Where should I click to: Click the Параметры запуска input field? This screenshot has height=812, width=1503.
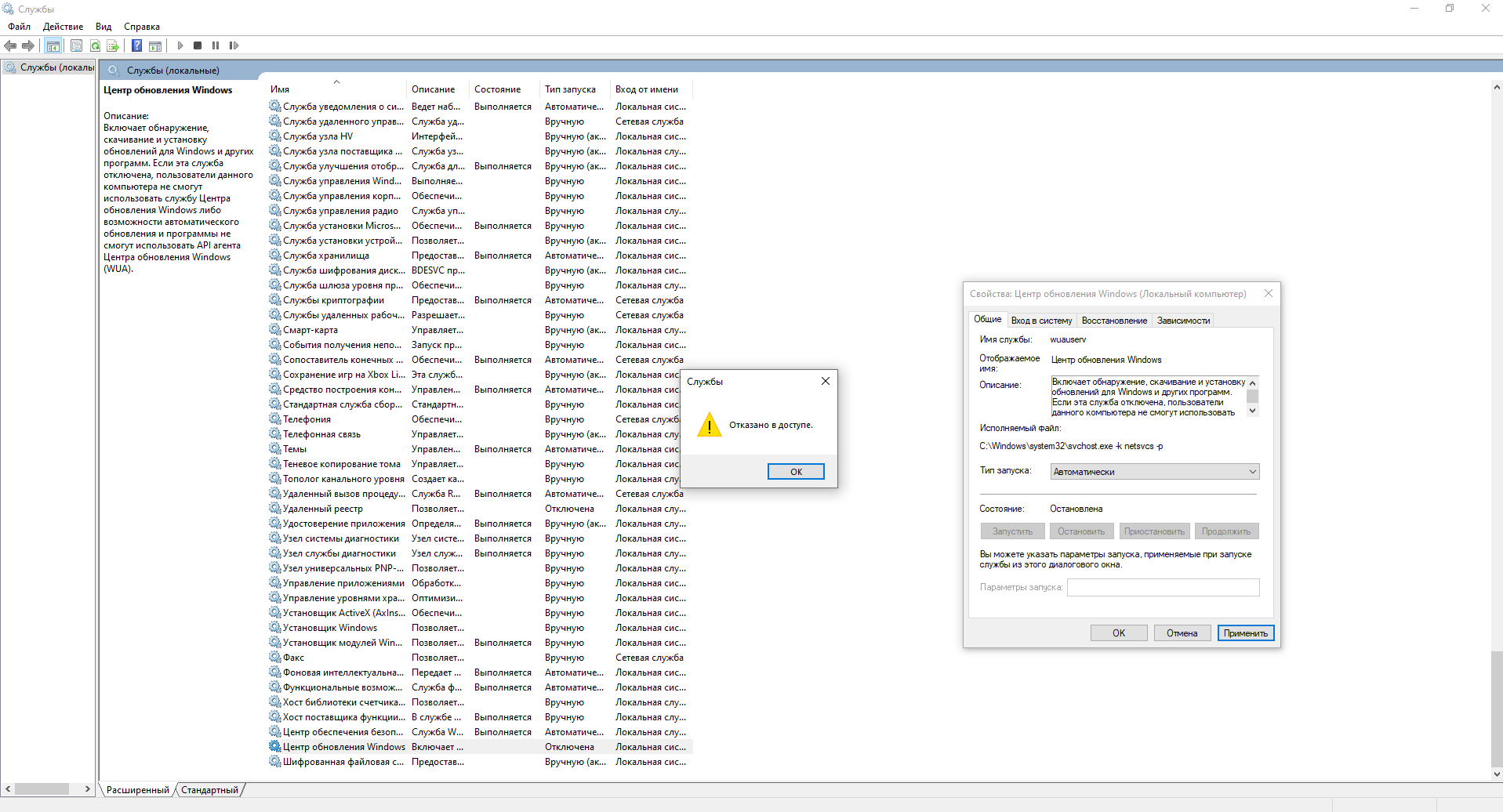1164,587
